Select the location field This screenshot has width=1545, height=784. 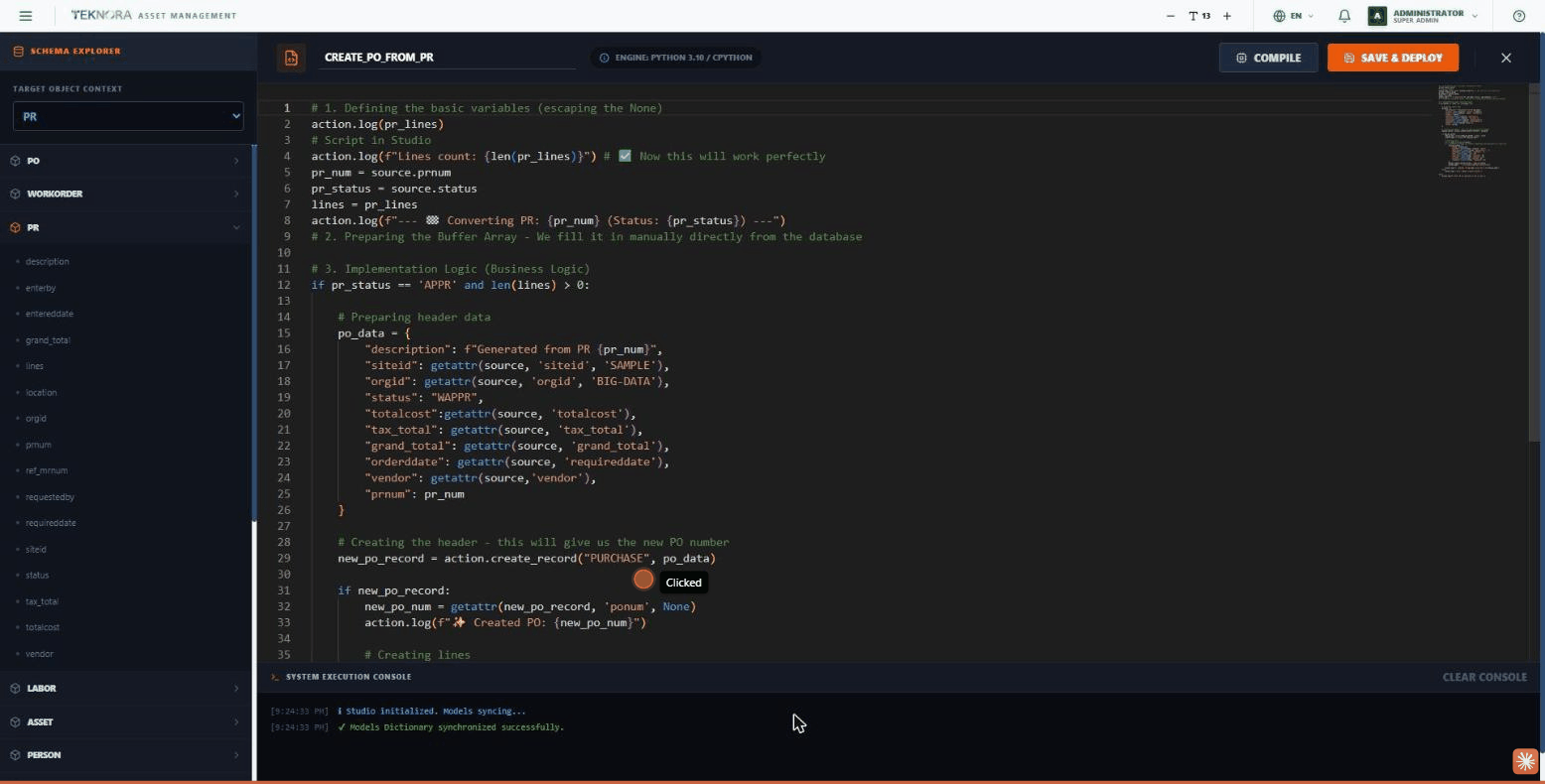click(41, 392)
